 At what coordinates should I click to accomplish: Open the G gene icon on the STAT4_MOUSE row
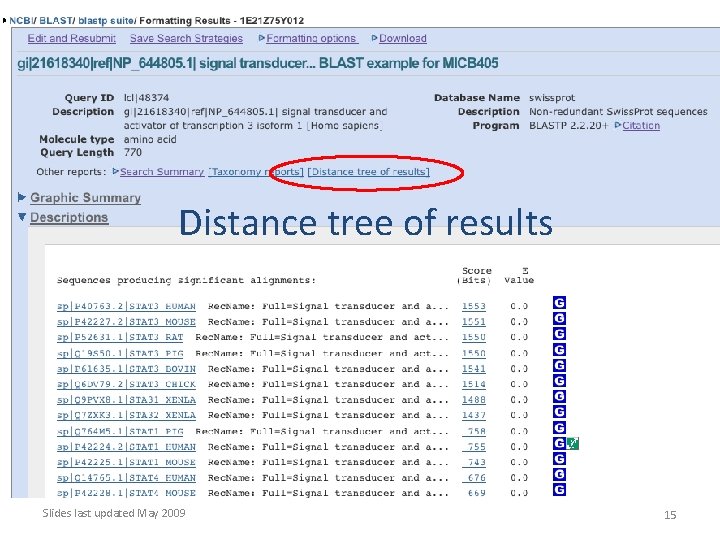[559, 489]
